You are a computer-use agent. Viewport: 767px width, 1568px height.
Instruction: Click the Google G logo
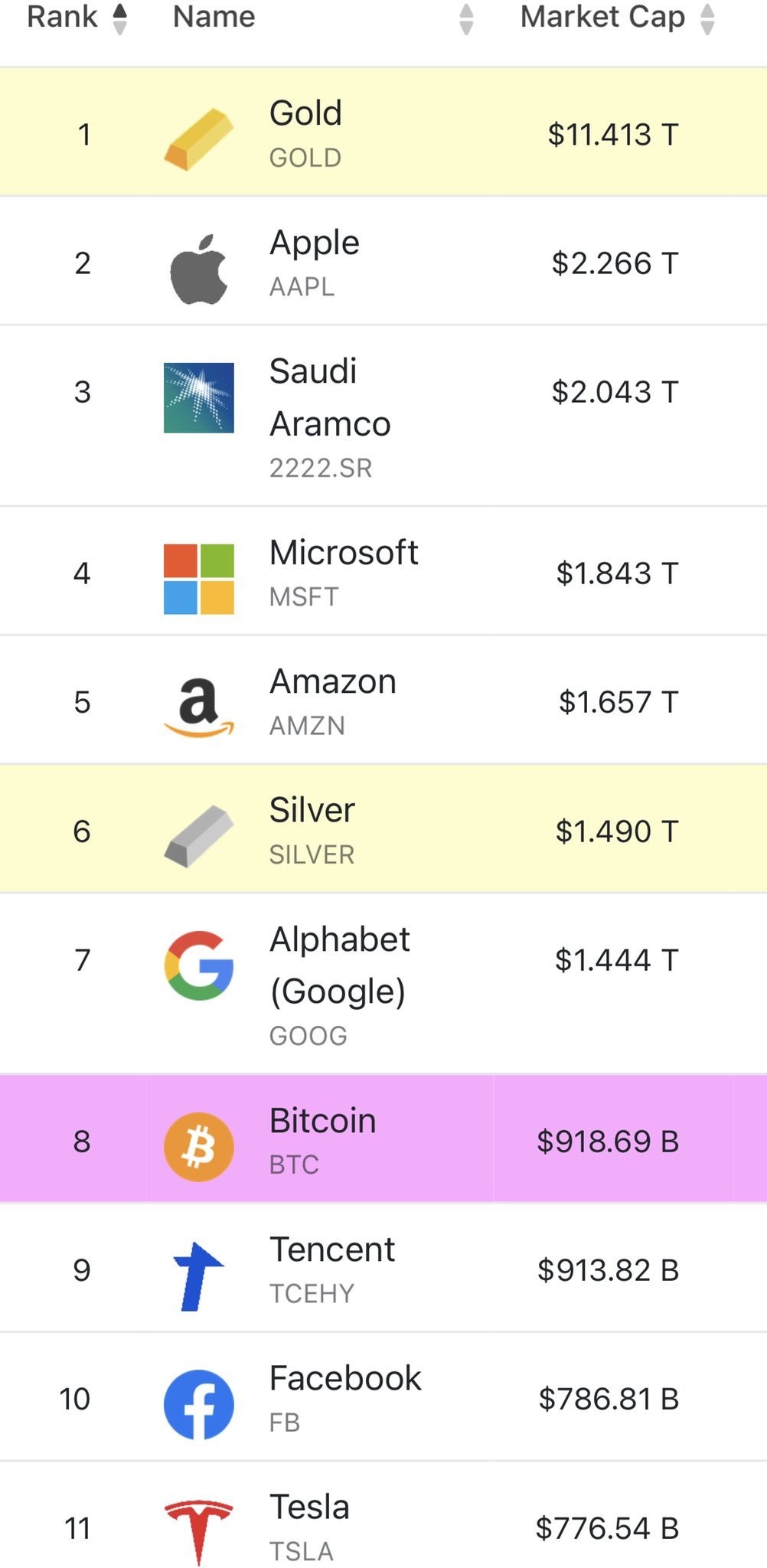click(198, 965)
